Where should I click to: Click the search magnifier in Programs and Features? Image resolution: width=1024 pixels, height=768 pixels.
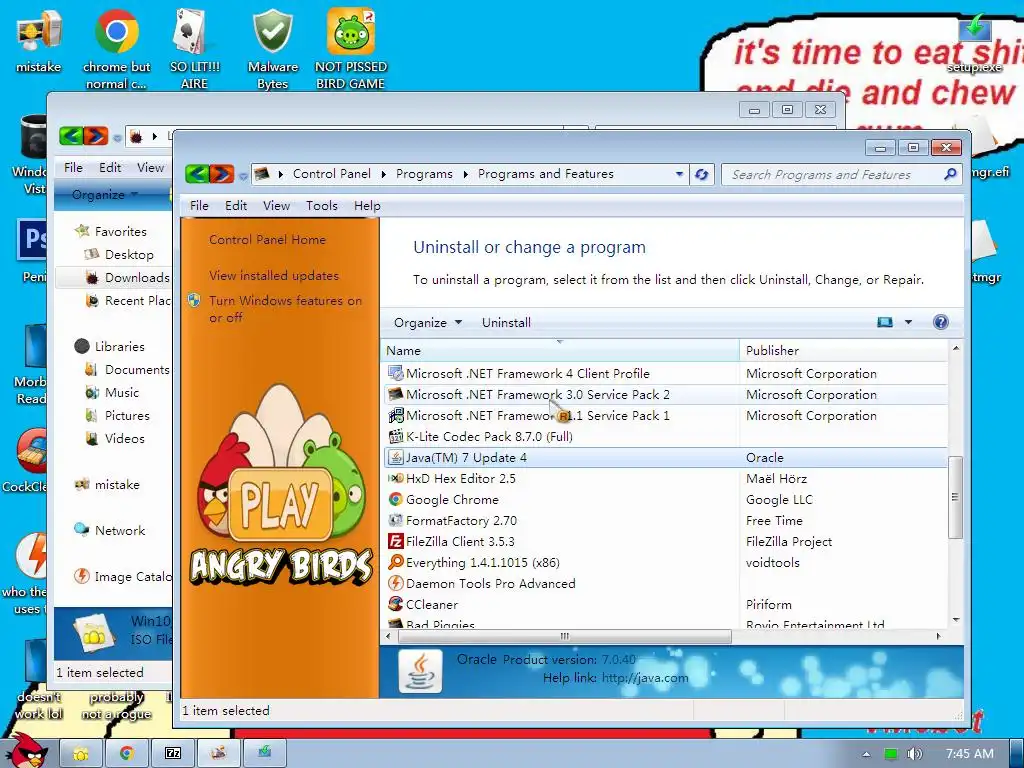(950, 174)
